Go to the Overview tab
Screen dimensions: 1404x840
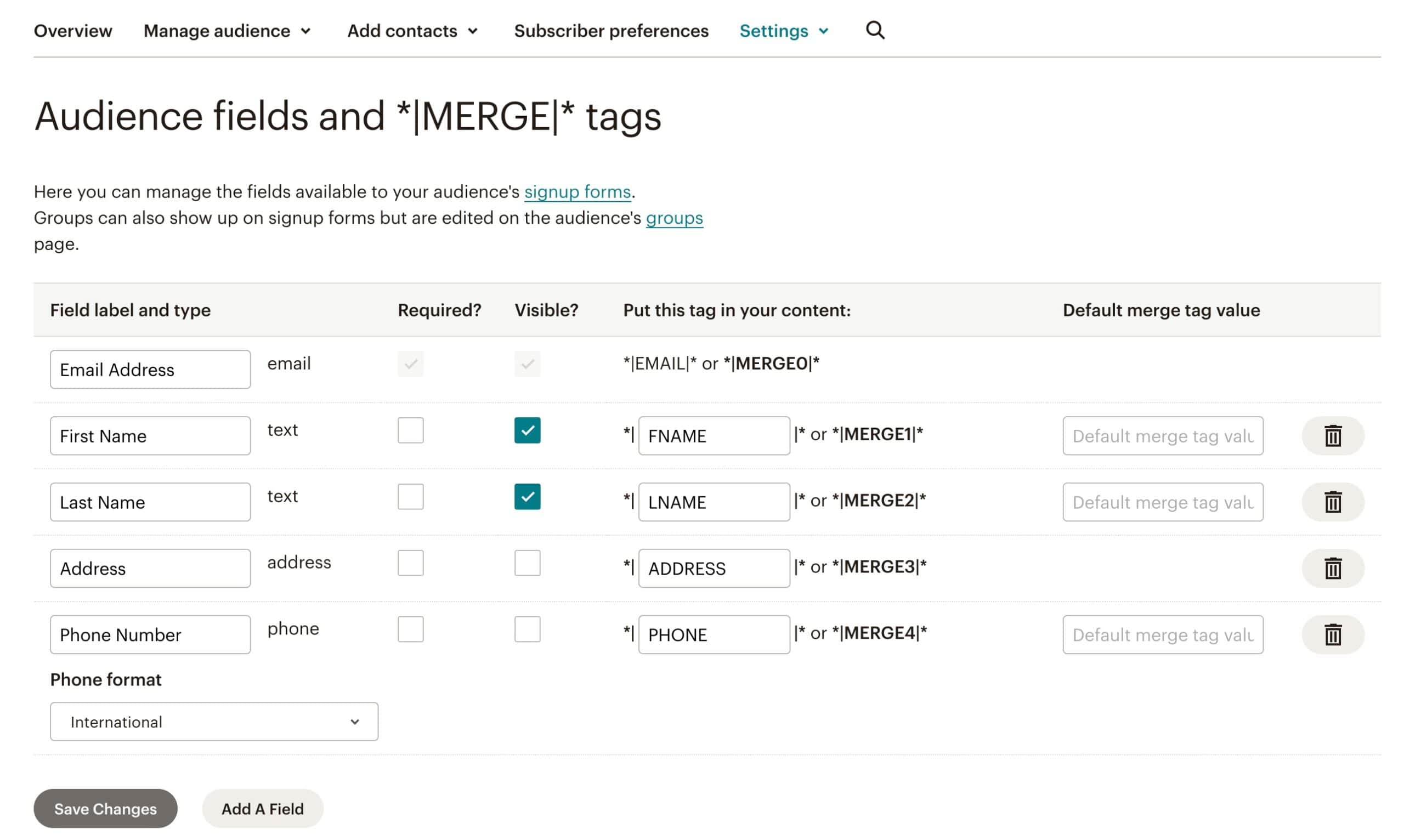click(73, 31)
